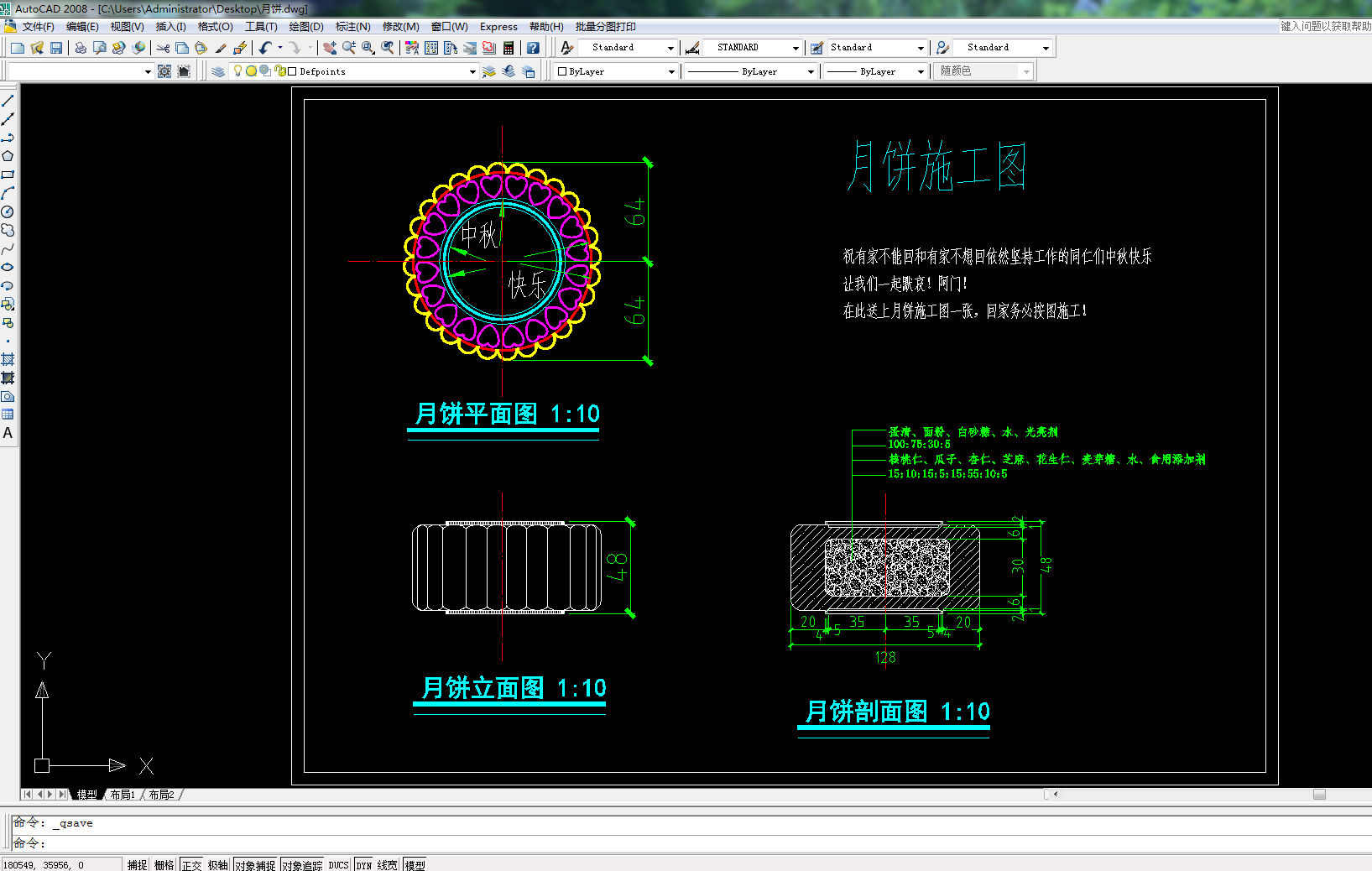Select the Ellipse tool
The width and height of the screenshot is (1372, 871).
pos(8,267)
